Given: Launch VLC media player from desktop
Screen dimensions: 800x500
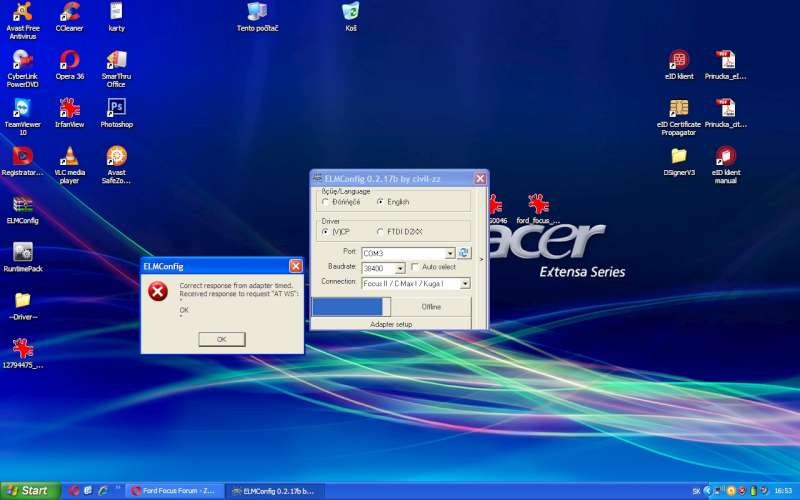Looking at the screenshot, I should 69,156.
